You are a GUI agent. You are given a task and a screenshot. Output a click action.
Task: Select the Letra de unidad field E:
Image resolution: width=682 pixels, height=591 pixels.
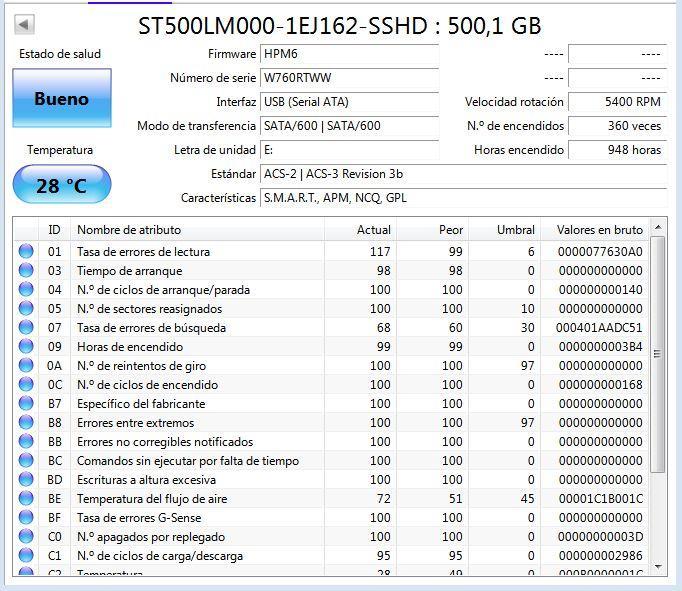pos(349,150)
